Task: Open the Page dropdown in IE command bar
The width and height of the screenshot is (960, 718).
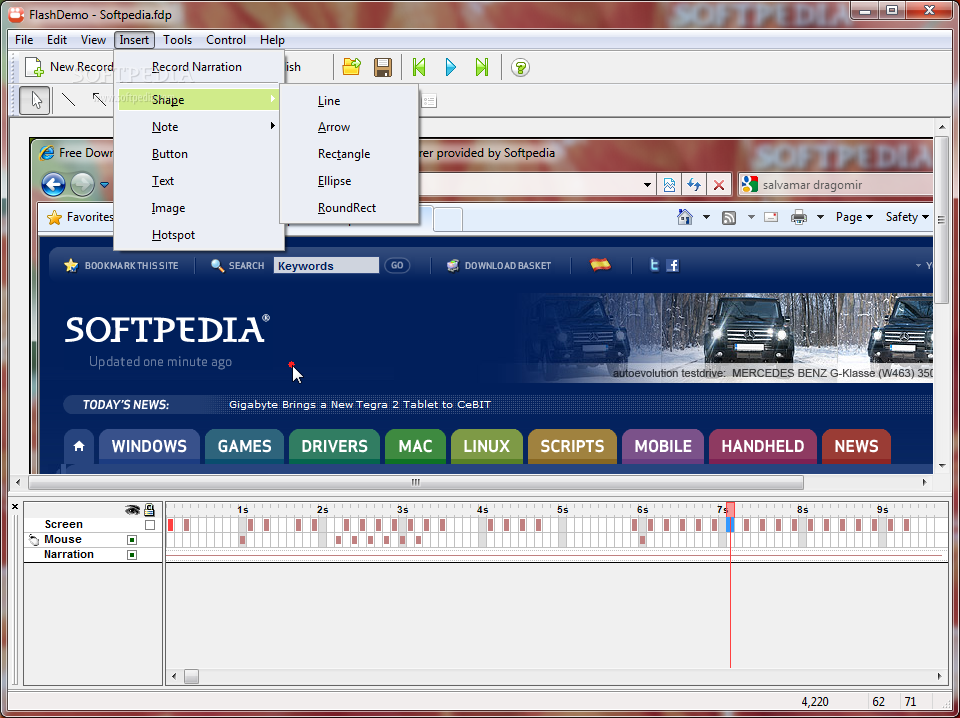Action: click(854, 217)
